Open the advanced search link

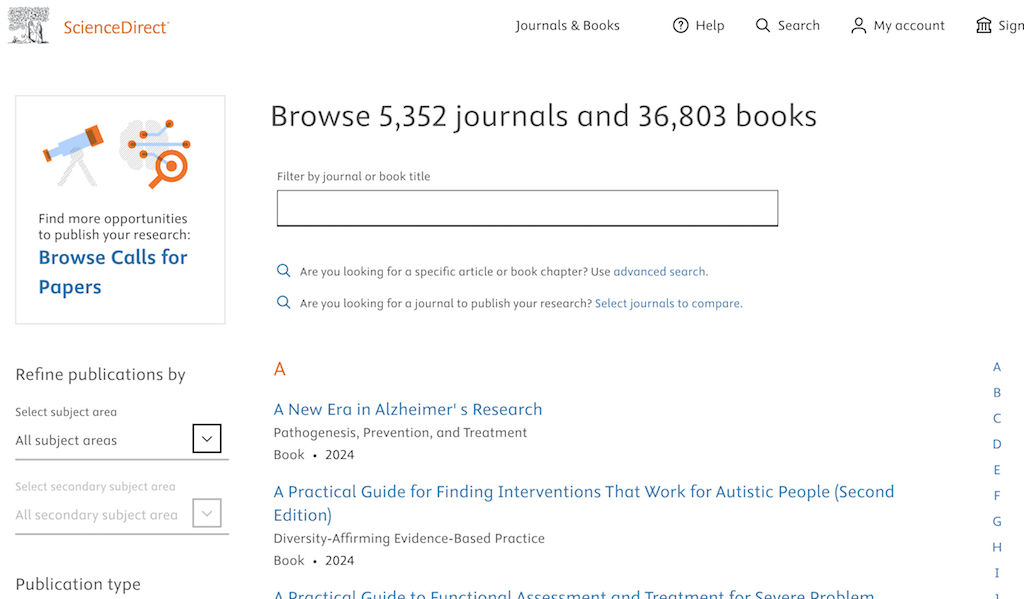[x=659, y=272]
